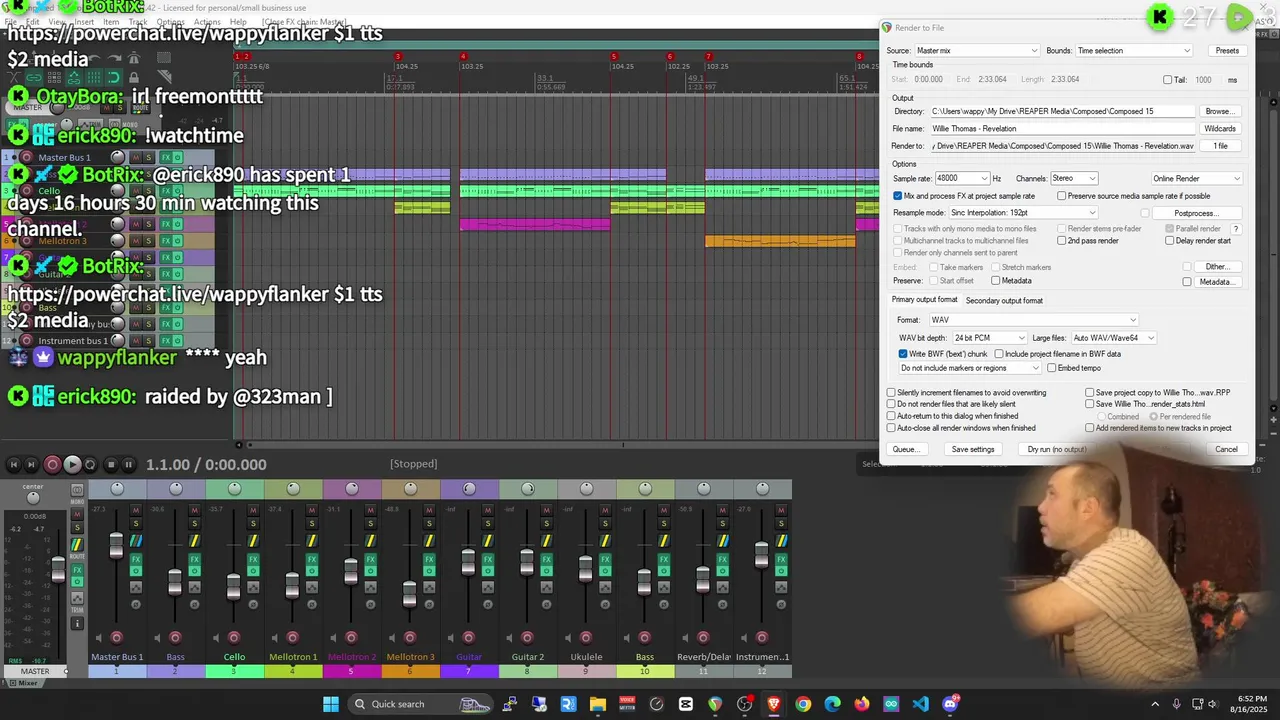Enable 2nd pass render checkbox

click(x=1062, y=241)
